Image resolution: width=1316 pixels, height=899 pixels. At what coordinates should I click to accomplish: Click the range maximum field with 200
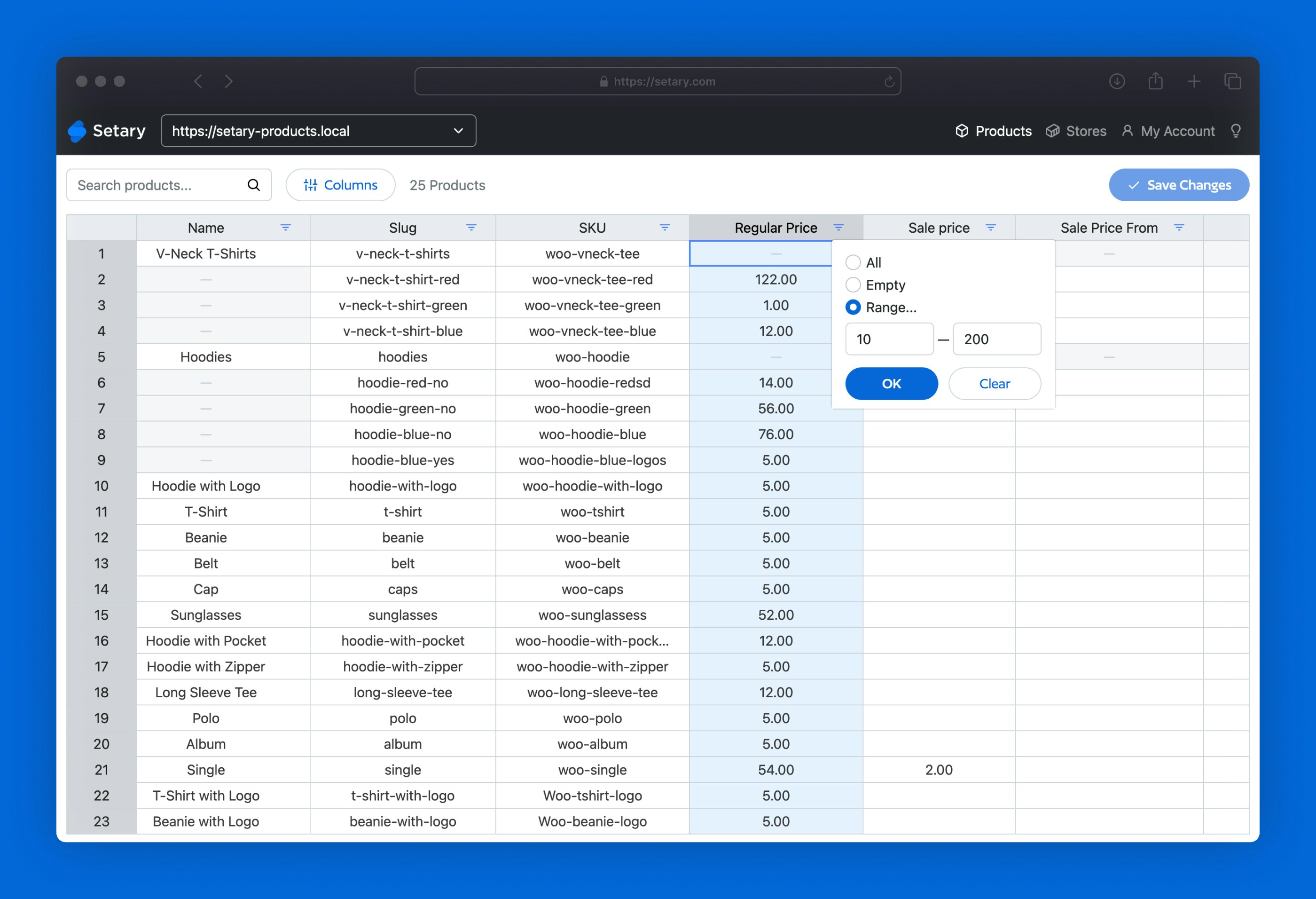996,339
